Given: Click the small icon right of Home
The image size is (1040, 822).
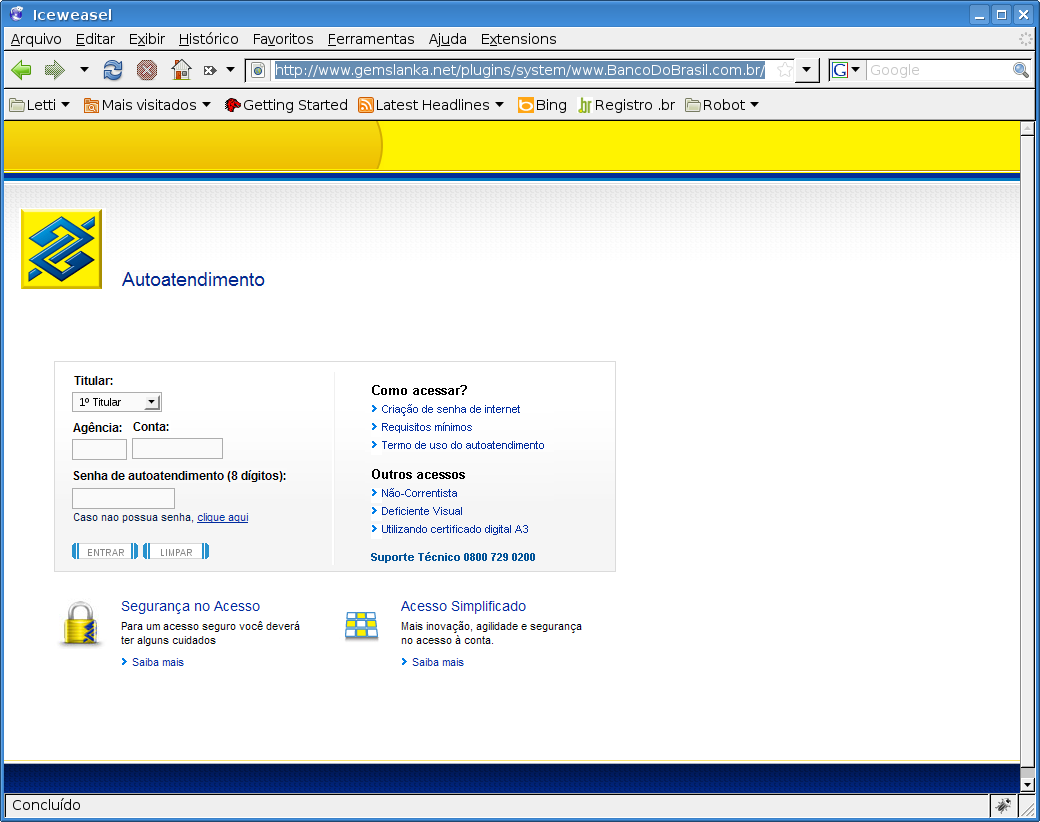Looking at the screenshot, I should click(210, 70).
